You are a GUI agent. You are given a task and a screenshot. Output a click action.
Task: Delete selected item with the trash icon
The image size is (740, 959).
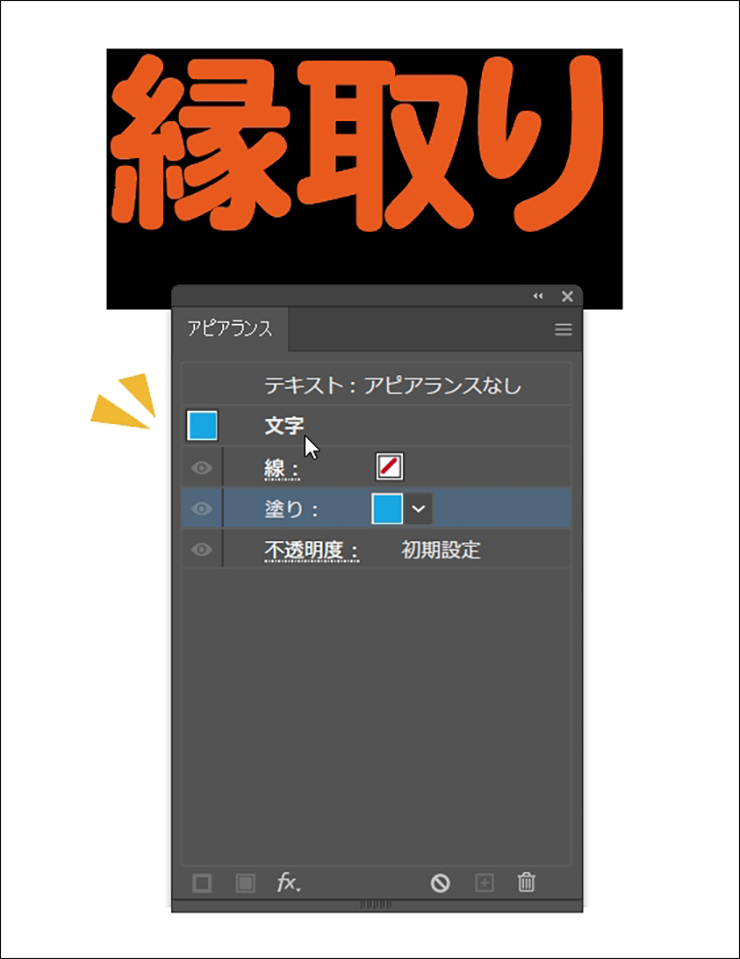click(x=527, y=883)
